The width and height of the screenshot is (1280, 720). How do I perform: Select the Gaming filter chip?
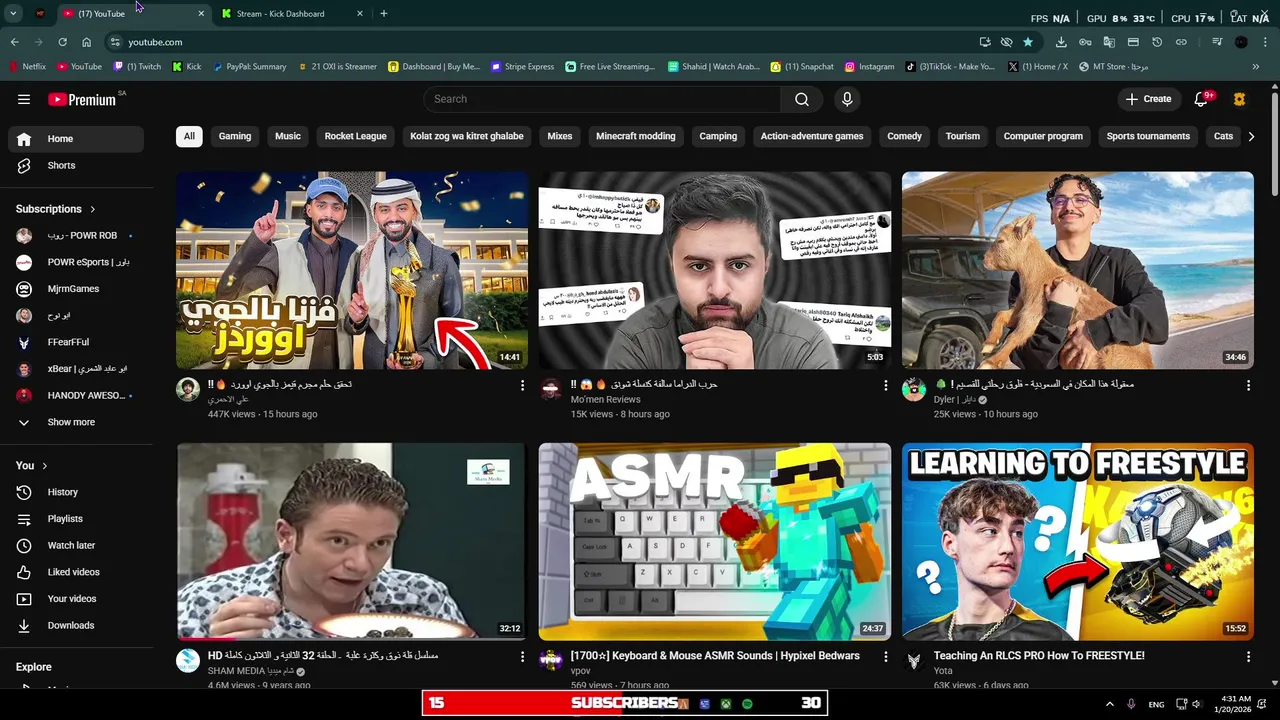coord(235,136)
